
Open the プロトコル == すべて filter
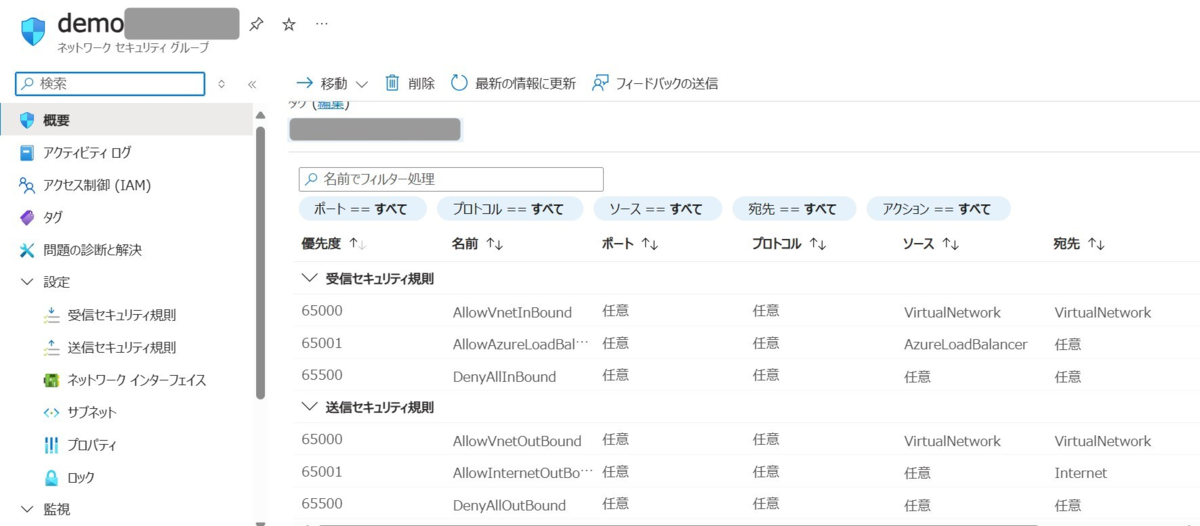[x=508, y=209]
